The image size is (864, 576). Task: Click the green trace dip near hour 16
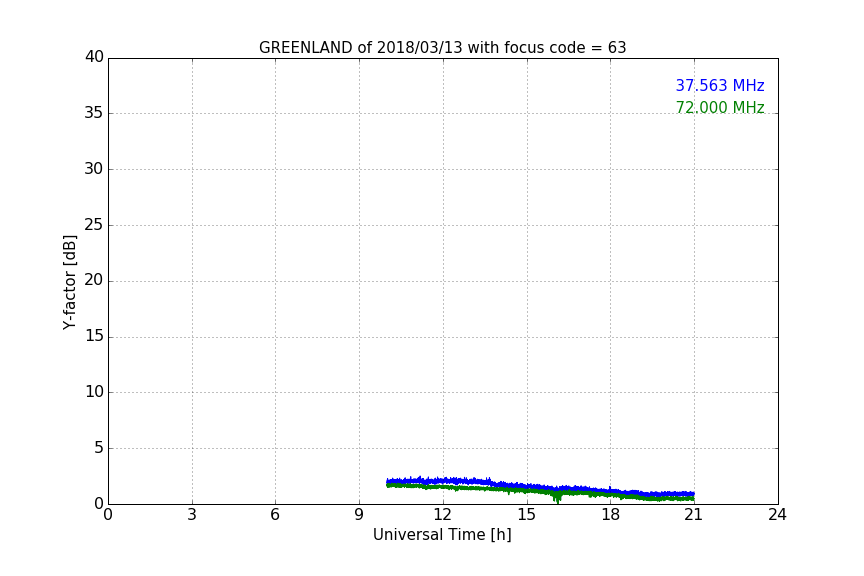point(557,498)
